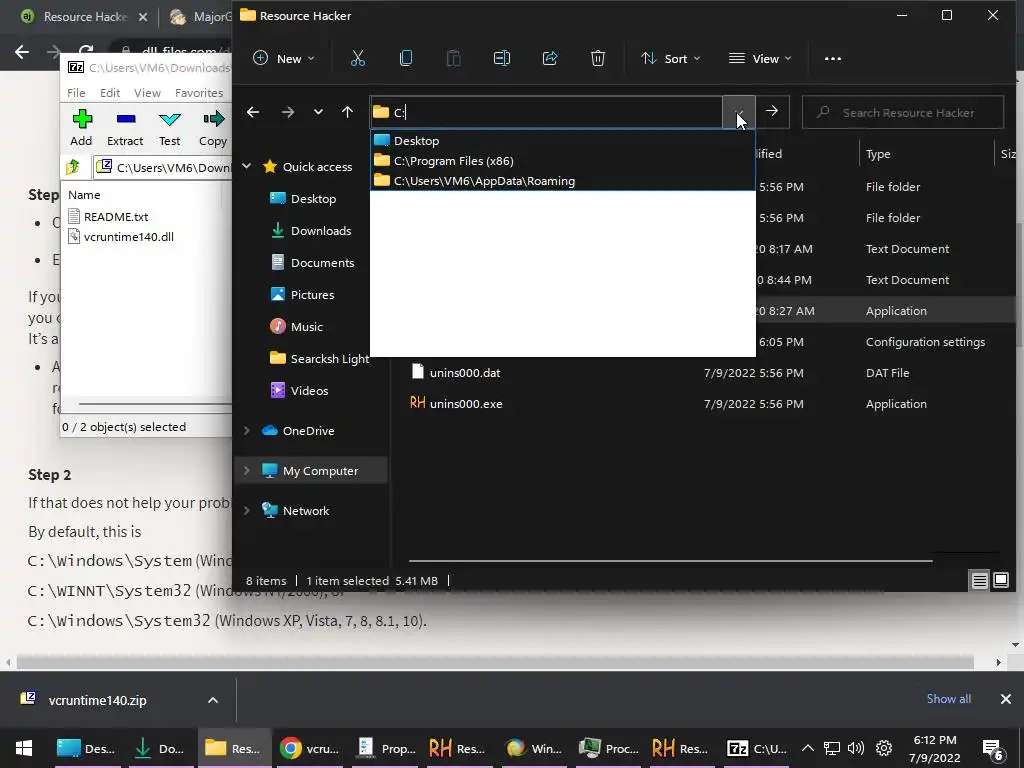Open the notification center icon
The height and width of the screenshot is (768, 1024).
[993, 750]
